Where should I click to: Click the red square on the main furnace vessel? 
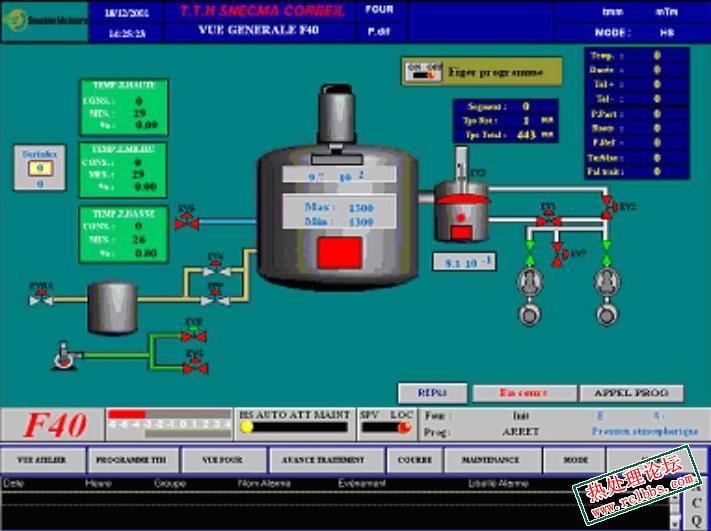point(340,253)
